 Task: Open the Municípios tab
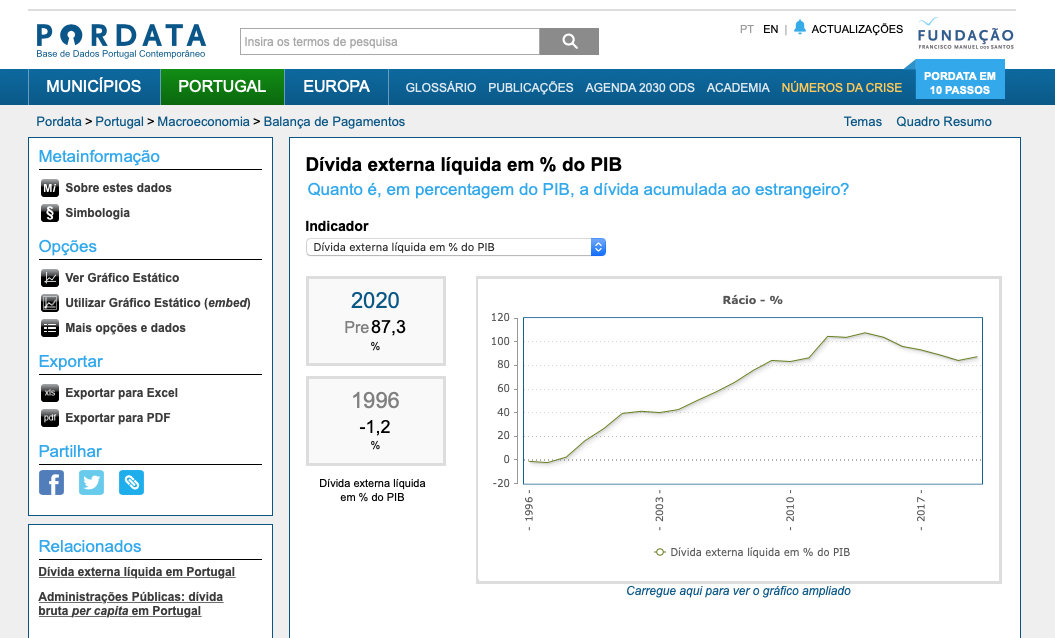tap(94, 87)
